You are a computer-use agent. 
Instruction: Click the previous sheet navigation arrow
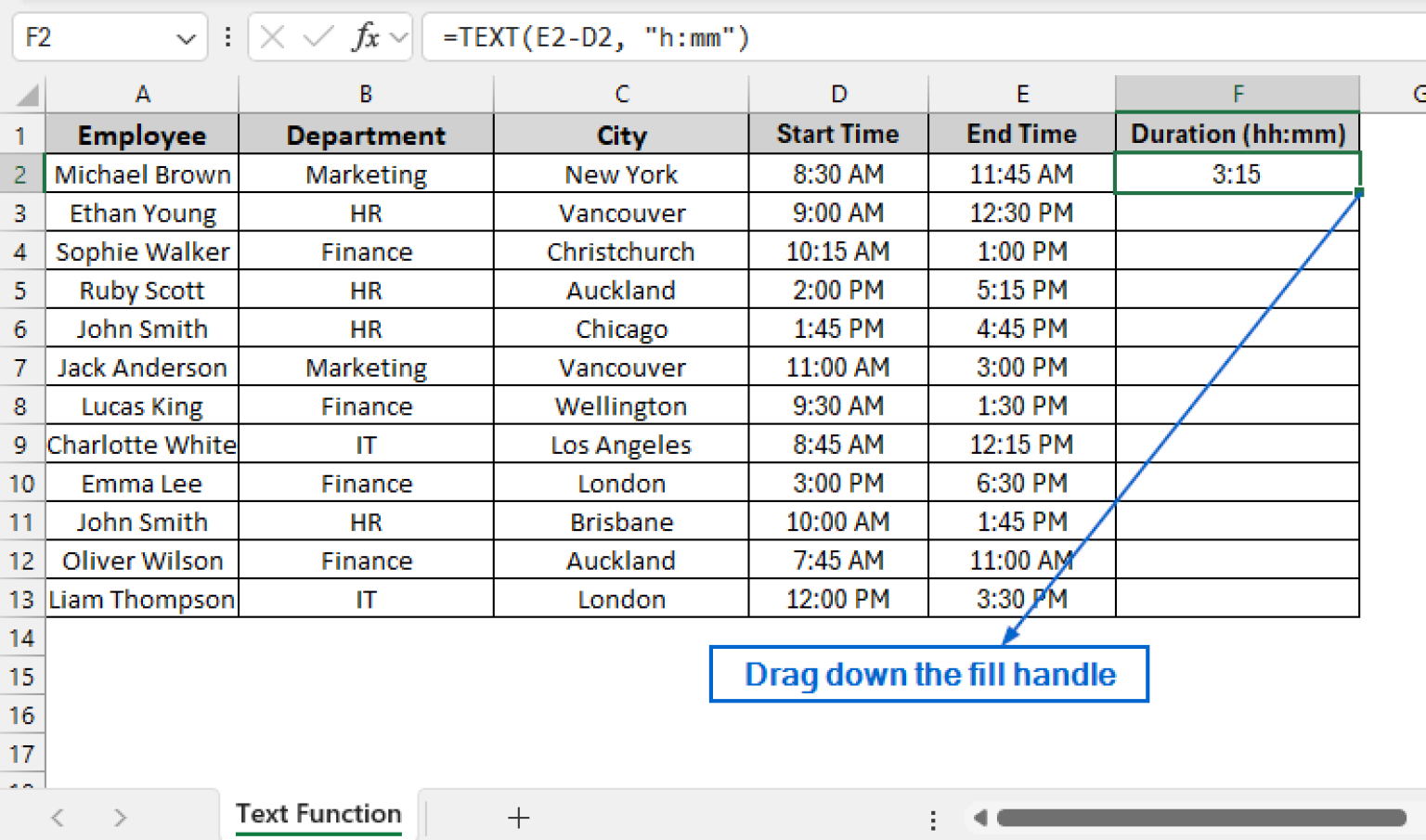point(58,818)
